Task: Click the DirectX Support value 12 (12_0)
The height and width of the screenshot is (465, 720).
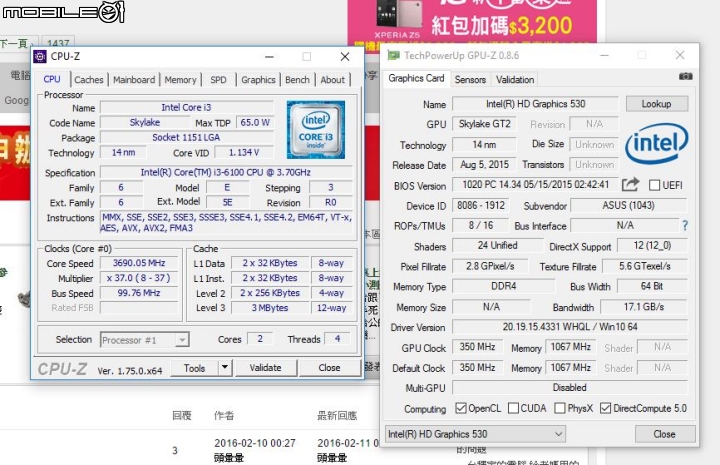Action: pos(652,246)
